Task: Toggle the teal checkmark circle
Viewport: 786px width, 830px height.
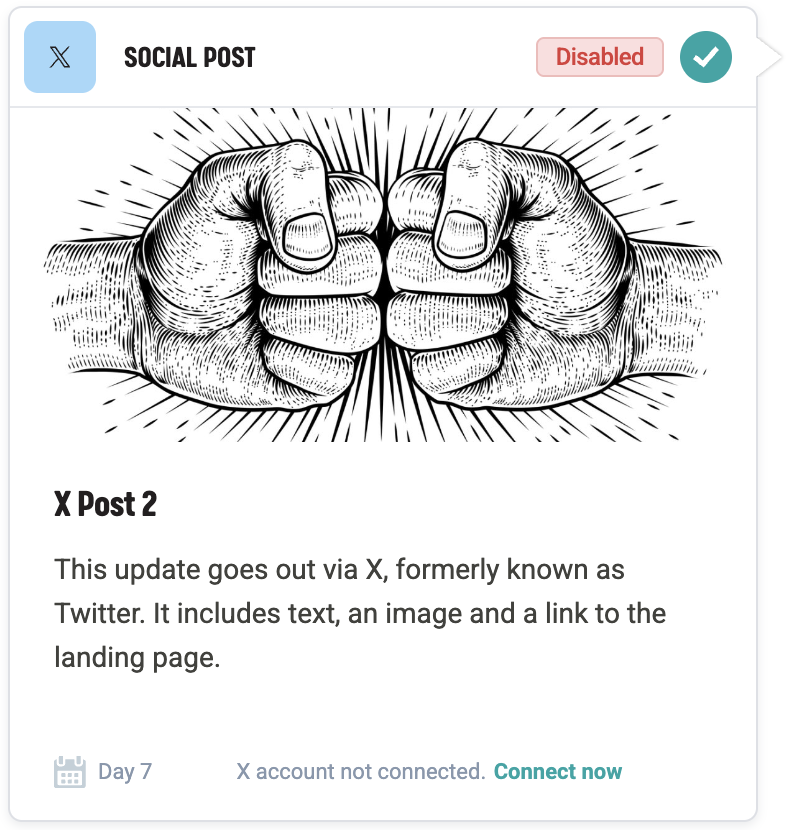Action: pos(706,57)
